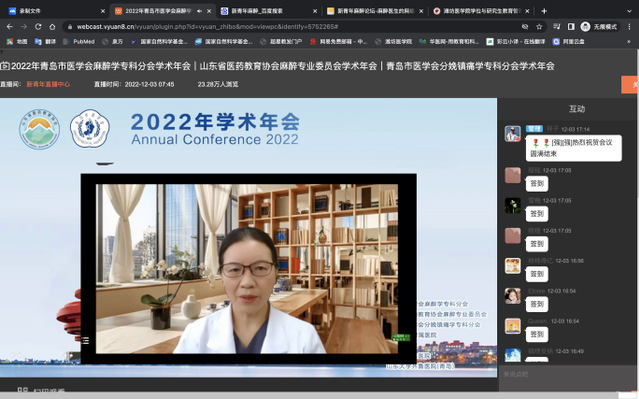This screenshot has width=639, height=399.
Task: Bookmark this page with the star icon
Action: tap(539, 26)
